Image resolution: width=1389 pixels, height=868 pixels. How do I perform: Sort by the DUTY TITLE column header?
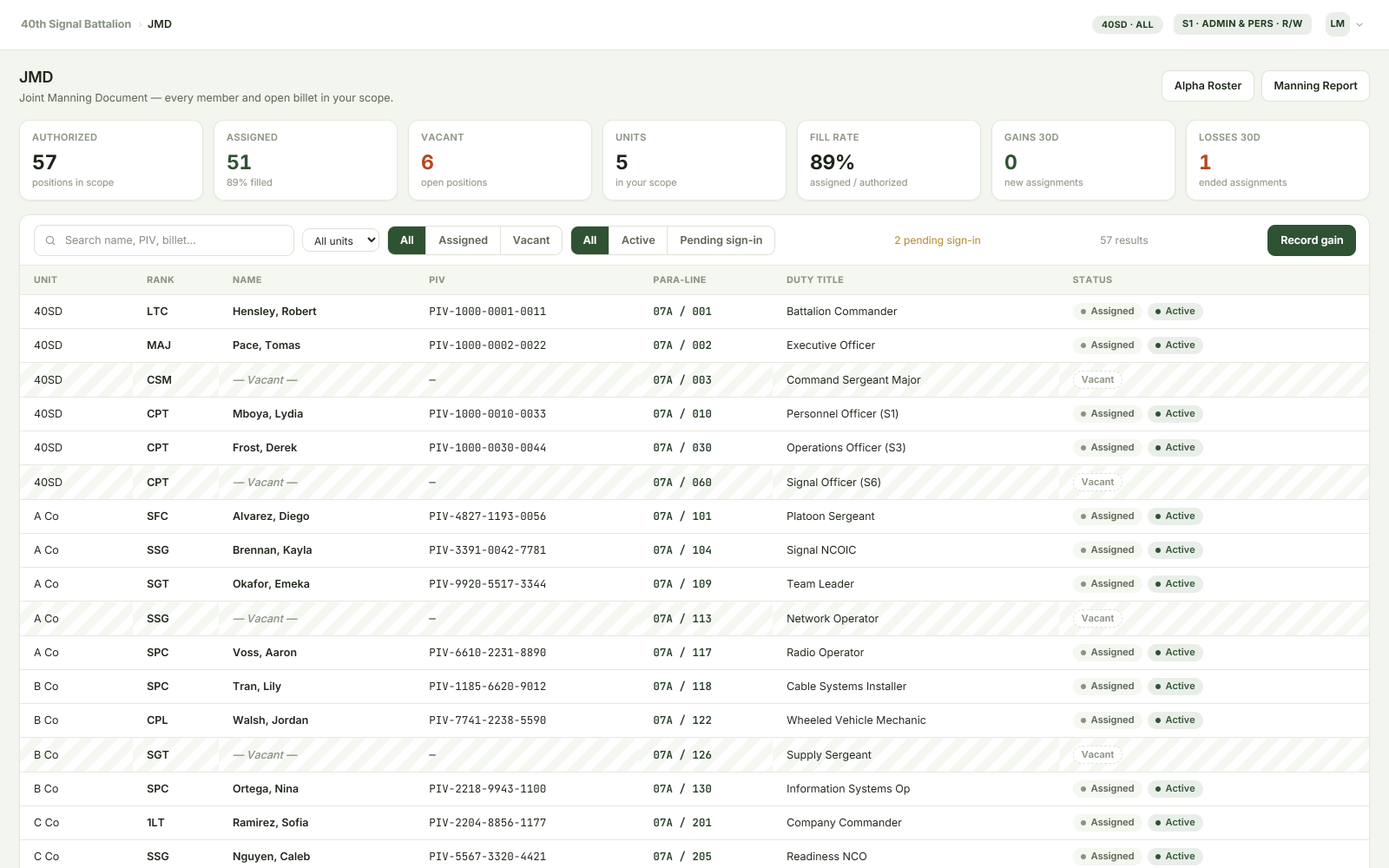815,280
